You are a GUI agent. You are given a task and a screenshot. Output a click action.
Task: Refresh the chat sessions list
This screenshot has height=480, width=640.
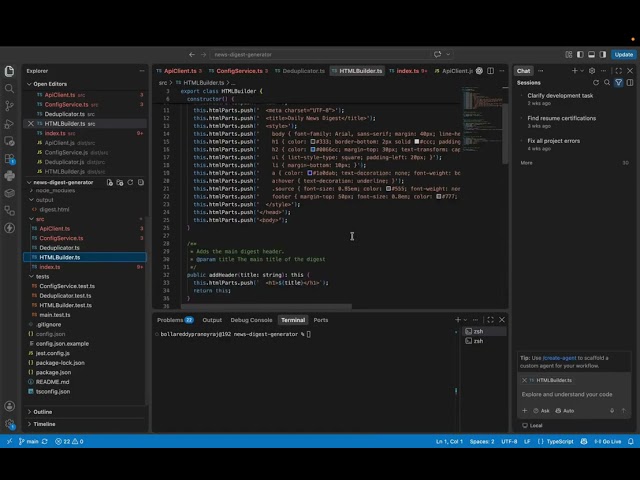click(x=596, y=82)
